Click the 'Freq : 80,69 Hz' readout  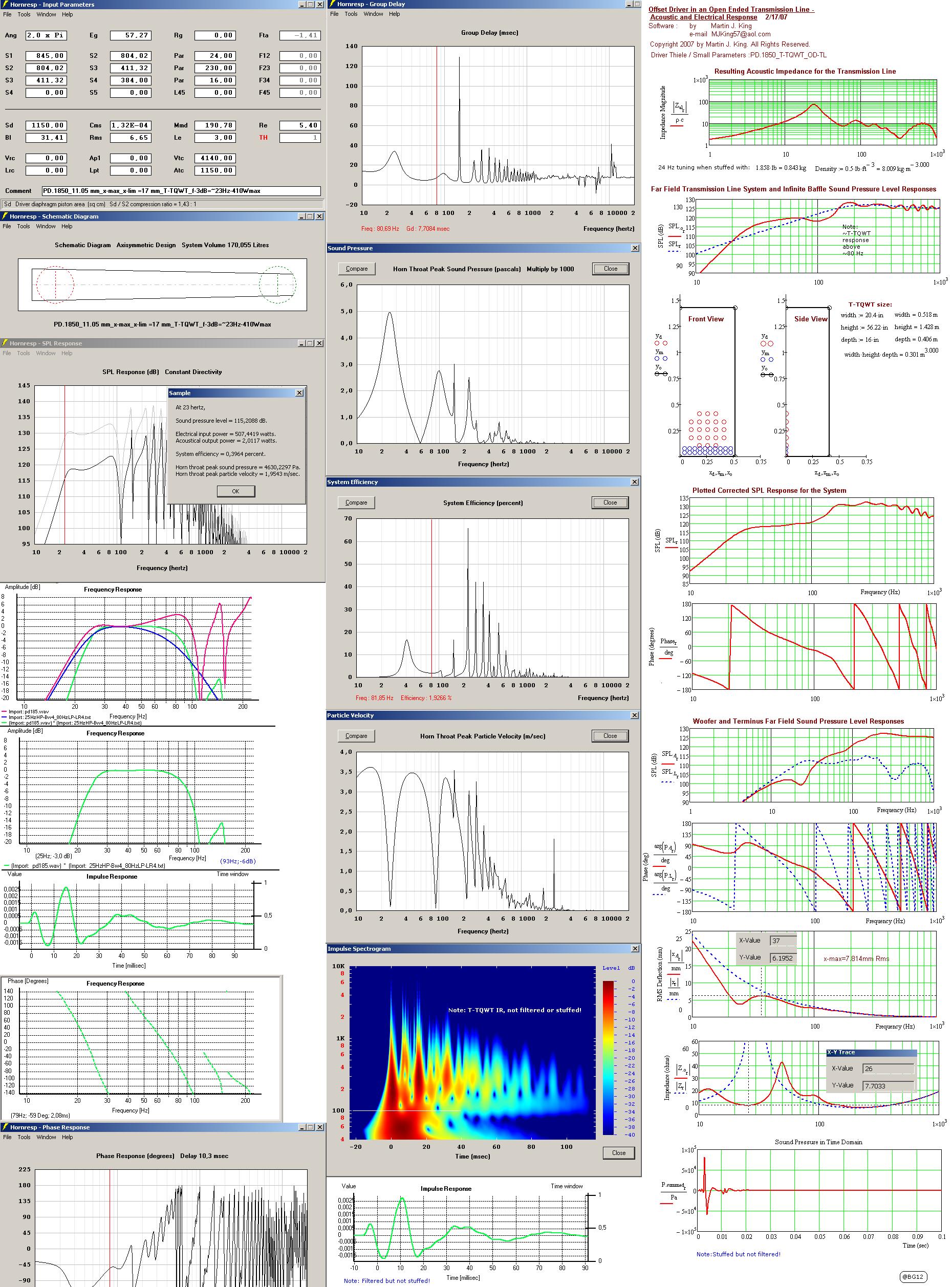[380, 229]
